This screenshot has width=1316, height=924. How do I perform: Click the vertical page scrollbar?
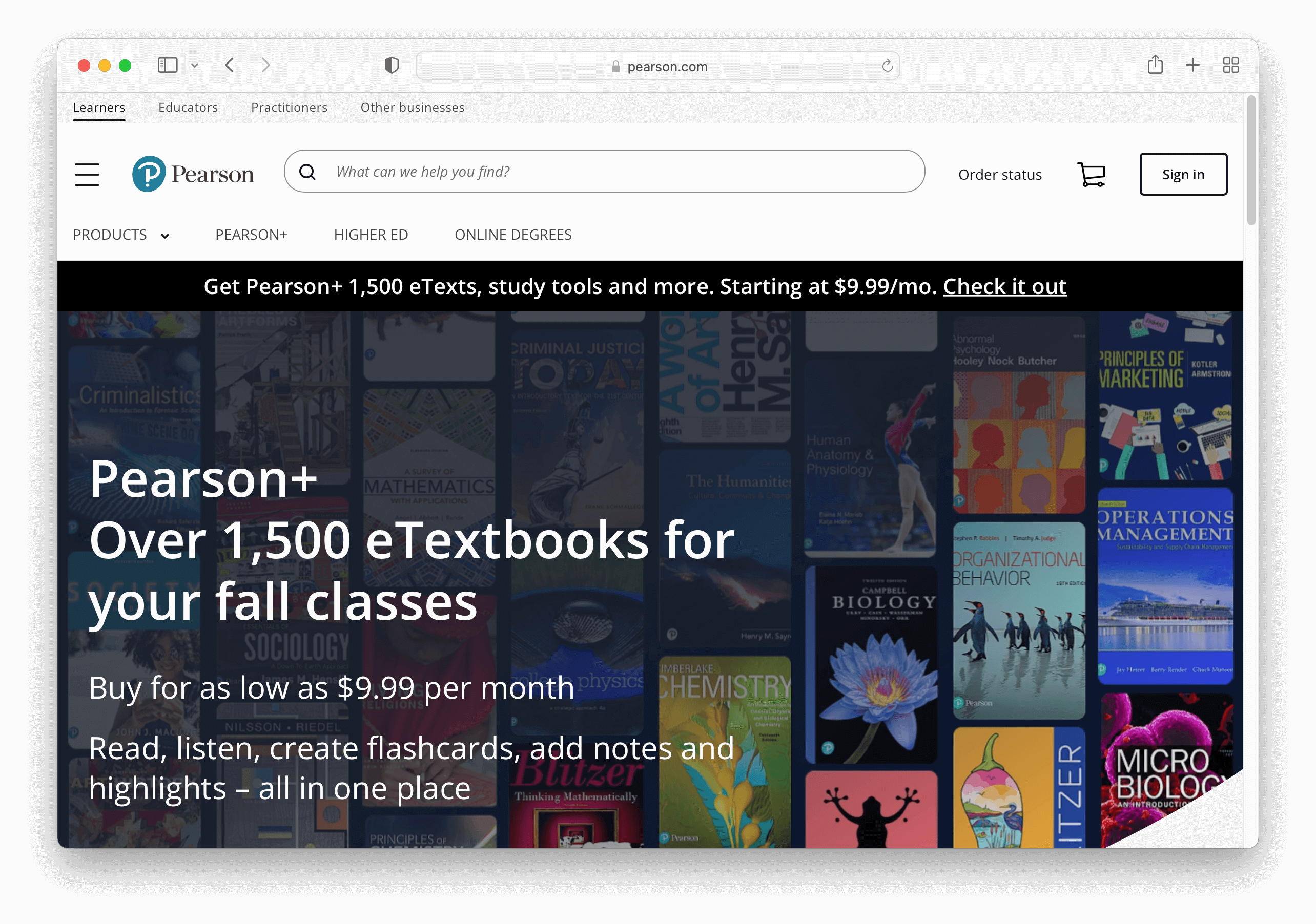pos(1250,160)
